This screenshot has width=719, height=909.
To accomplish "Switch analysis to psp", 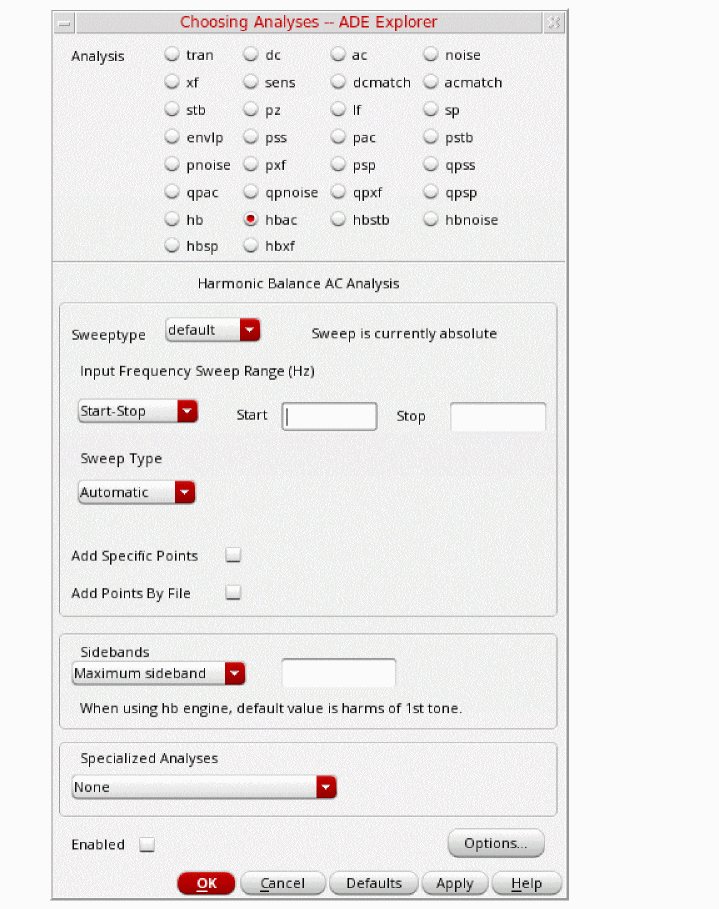I will pyautogui.click(x=338, y=165).
